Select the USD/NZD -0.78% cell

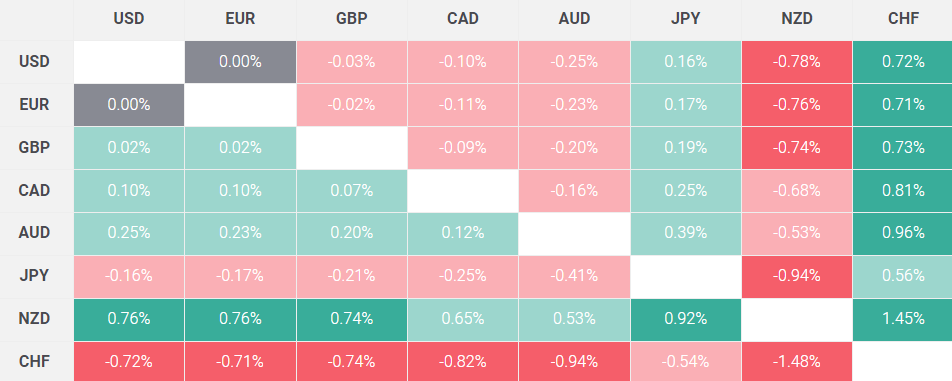point(797,62)
